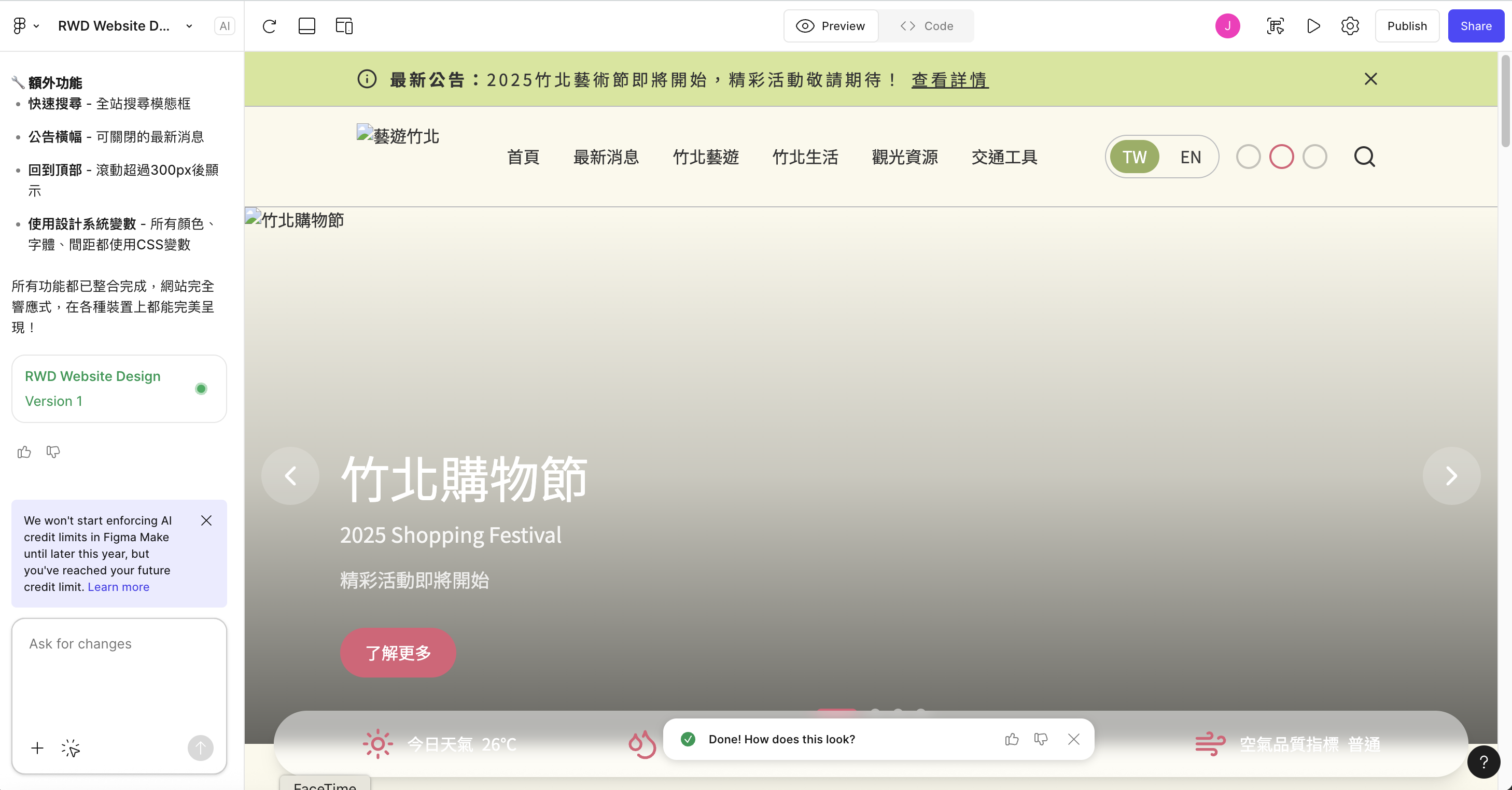
Task: Switch website language to EN
Action: (1191, 157)
